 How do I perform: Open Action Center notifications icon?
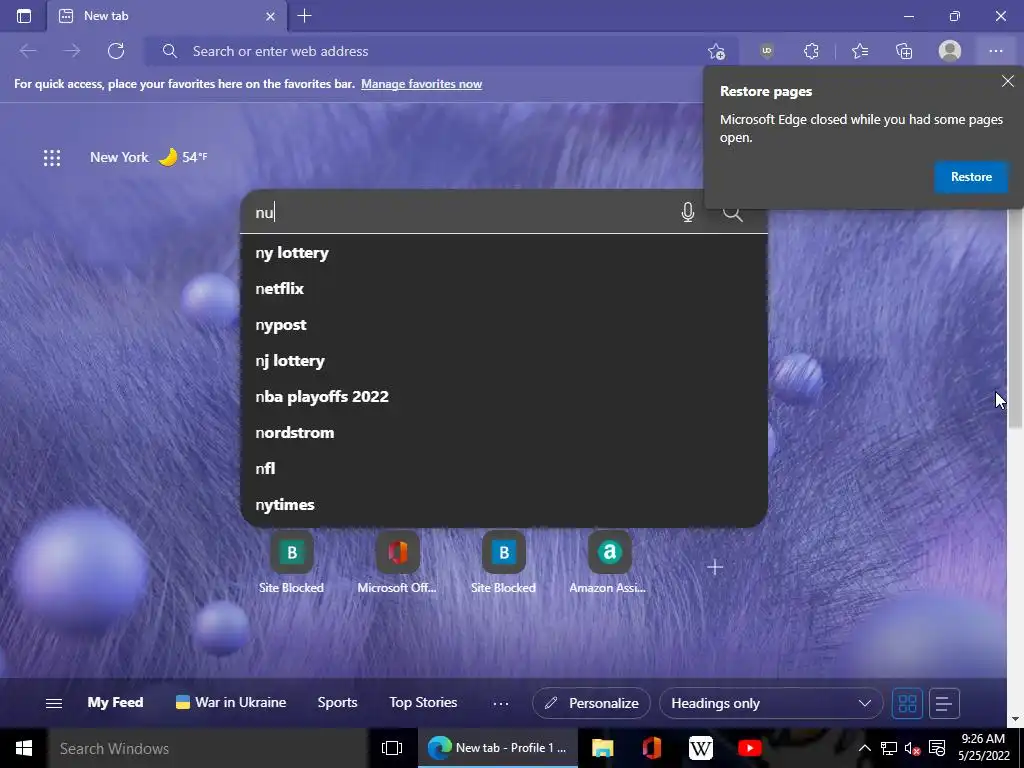(937, 748)
